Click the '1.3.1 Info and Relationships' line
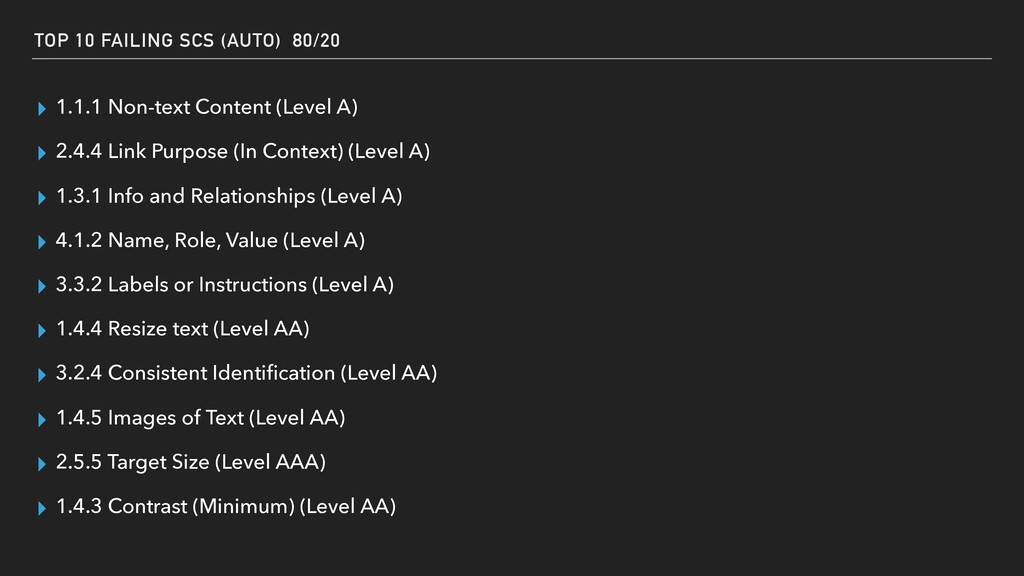 229,196
